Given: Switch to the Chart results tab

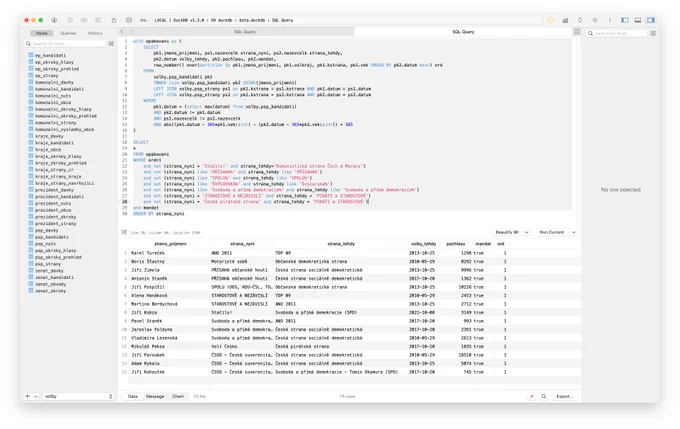Looking at the screenshot, I should pos(178,396).
